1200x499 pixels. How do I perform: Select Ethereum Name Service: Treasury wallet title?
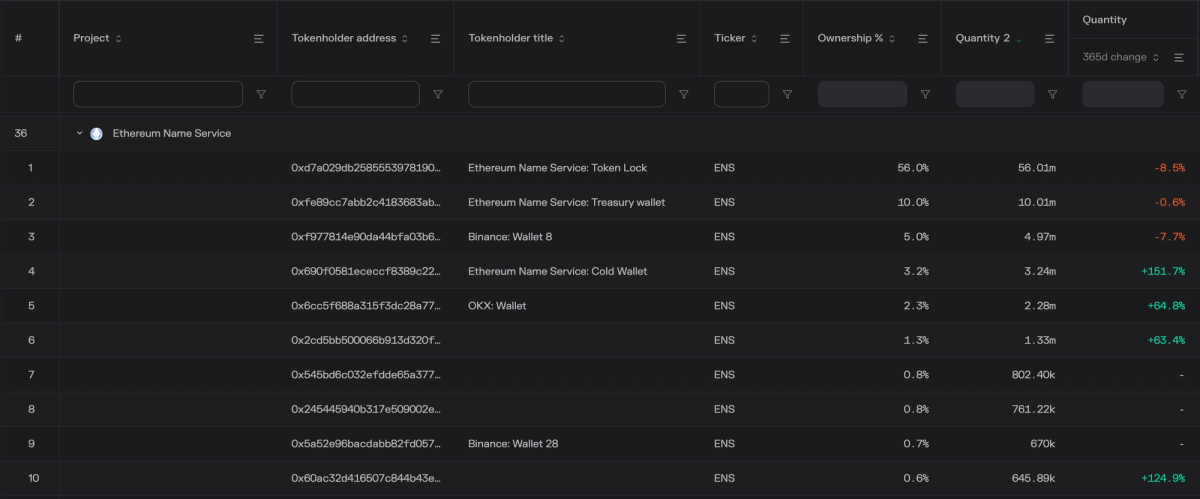[566, 202]
